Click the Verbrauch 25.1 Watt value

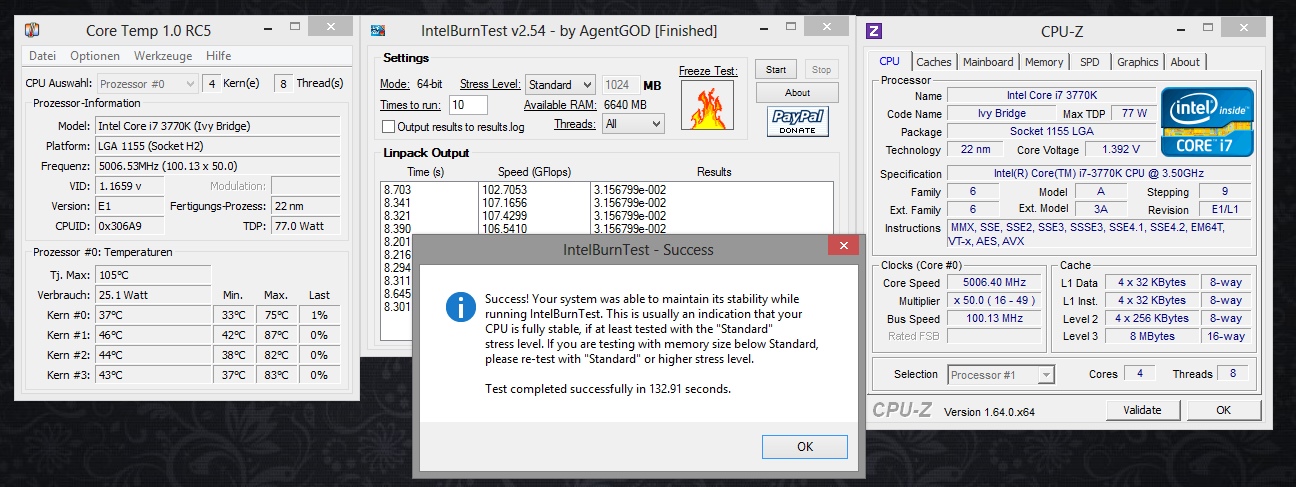[153, 295]
